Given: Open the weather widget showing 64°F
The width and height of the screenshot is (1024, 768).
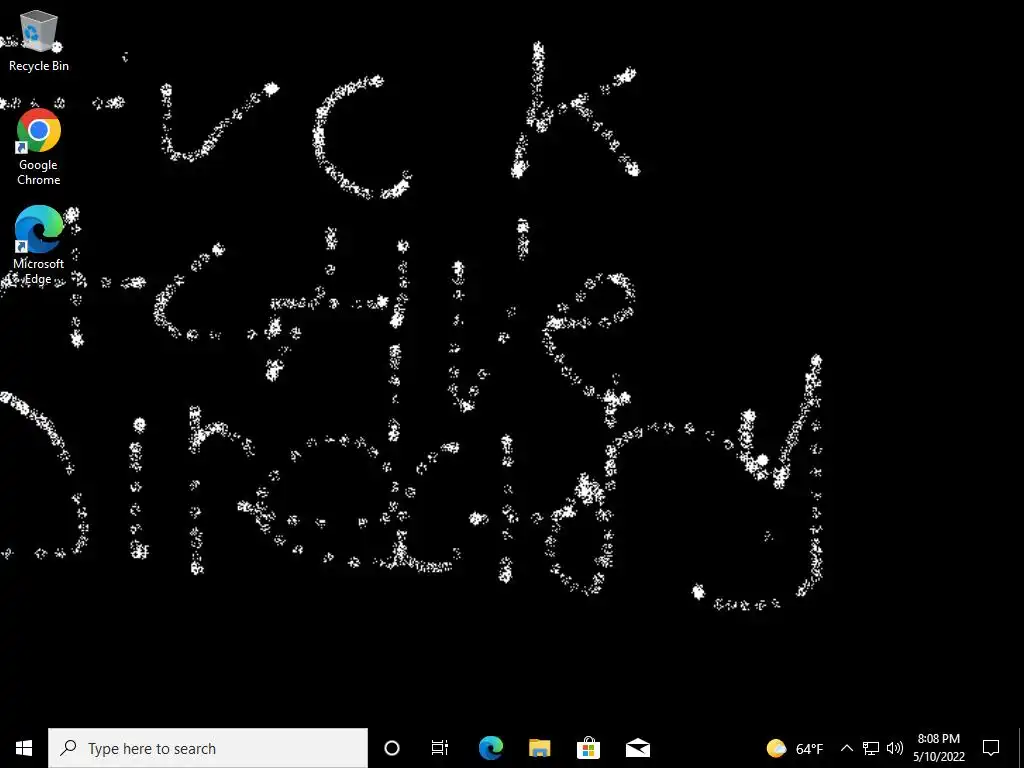Looking at the screenshot, I should (x=795, y=748).
